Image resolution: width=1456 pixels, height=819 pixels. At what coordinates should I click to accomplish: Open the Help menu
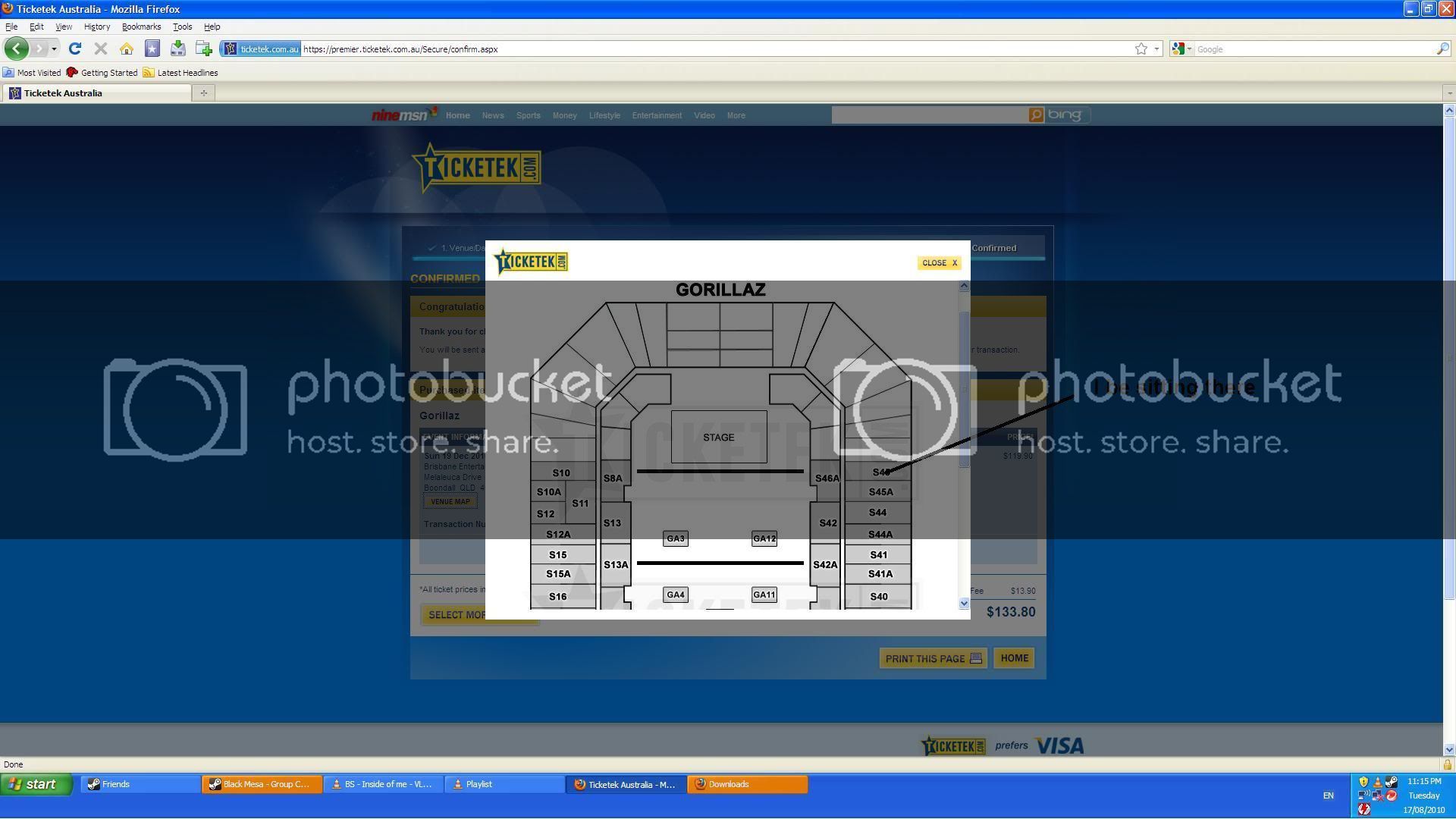[x=212, y=27]
